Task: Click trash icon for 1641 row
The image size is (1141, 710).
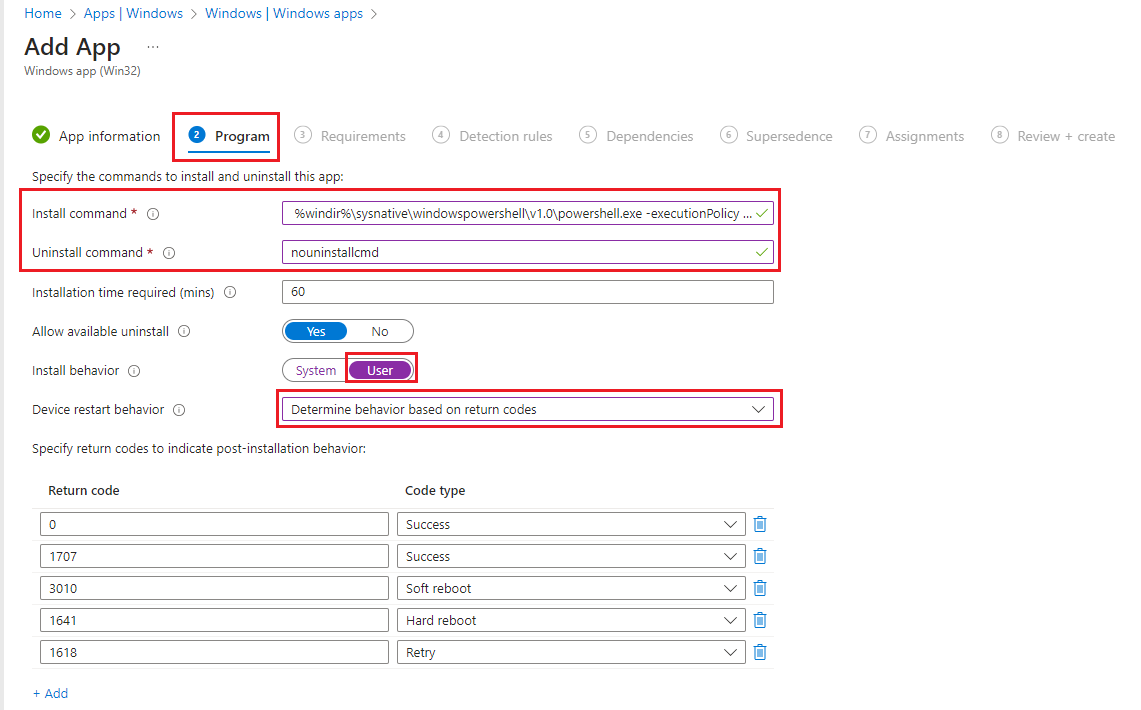Action: pos(759,620)
